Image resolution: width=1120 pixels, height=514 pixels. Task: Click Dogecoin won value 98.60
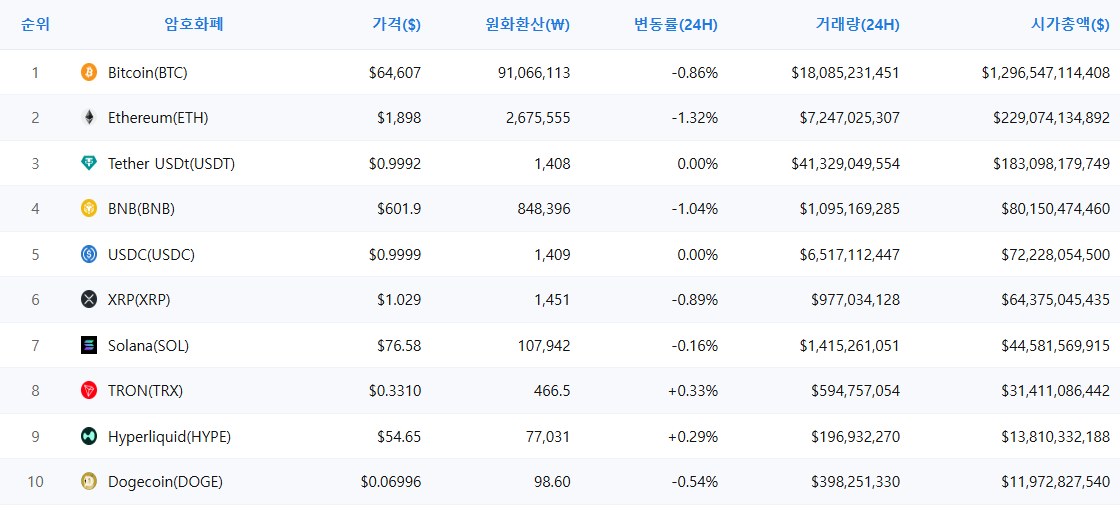coord(552,482)
